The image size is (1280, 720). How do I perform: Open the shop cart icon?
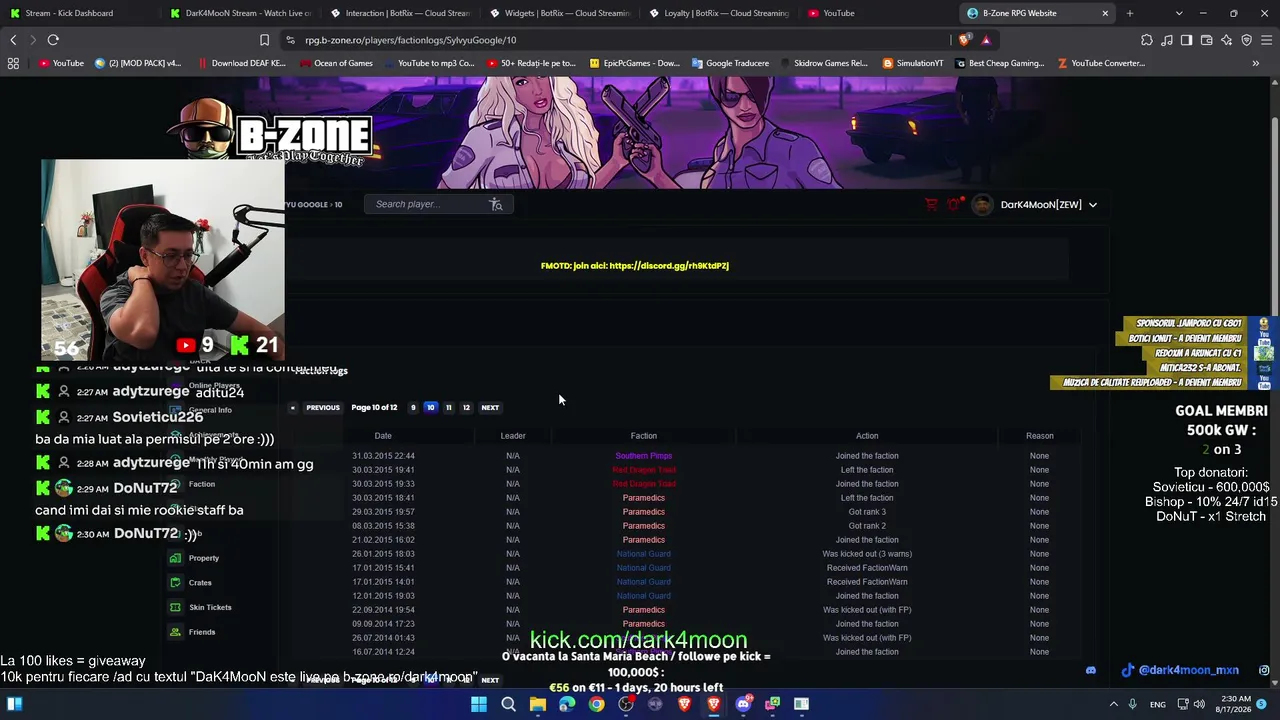[x=931, y=204]
